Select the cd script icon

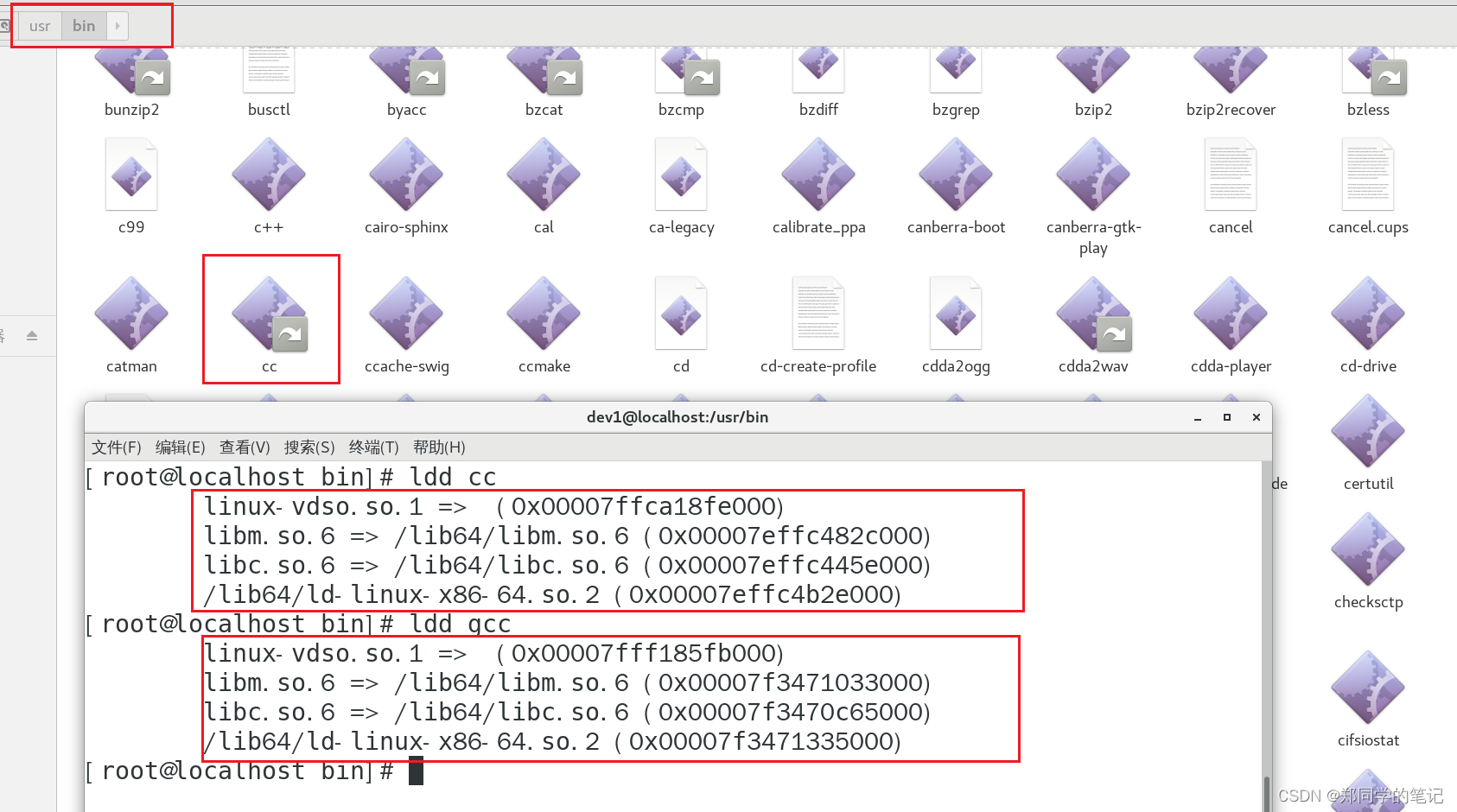click(x=681, y=314)
